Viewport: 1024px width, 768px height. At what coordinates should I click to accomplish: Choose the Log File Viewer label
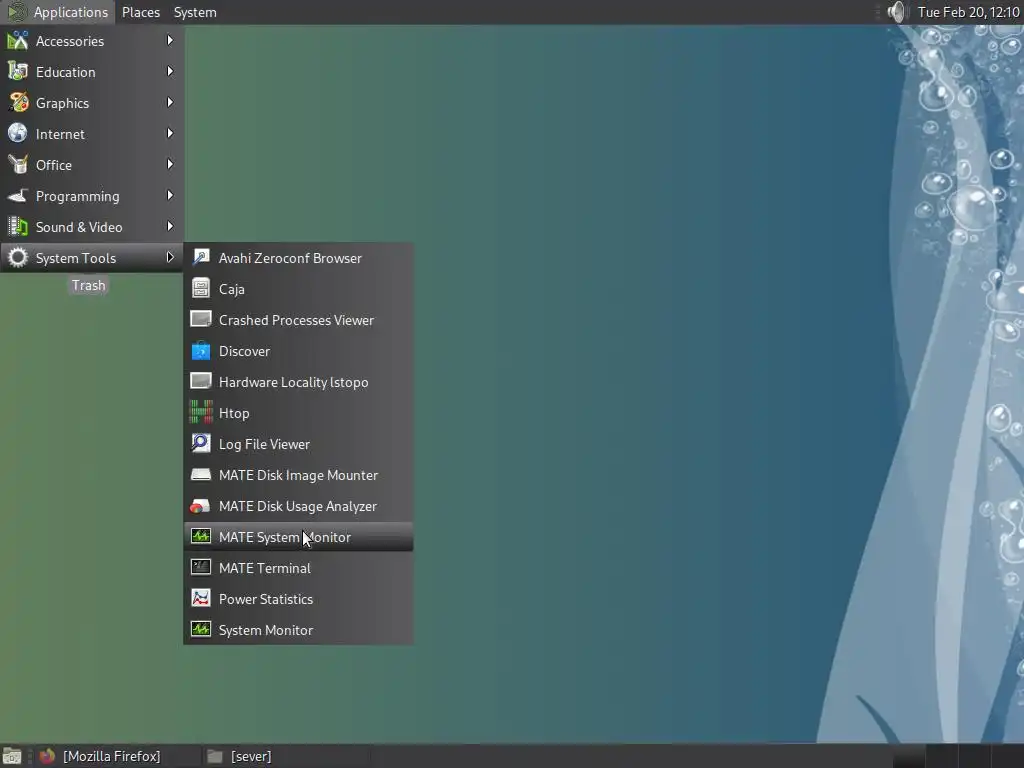[264, 444]
